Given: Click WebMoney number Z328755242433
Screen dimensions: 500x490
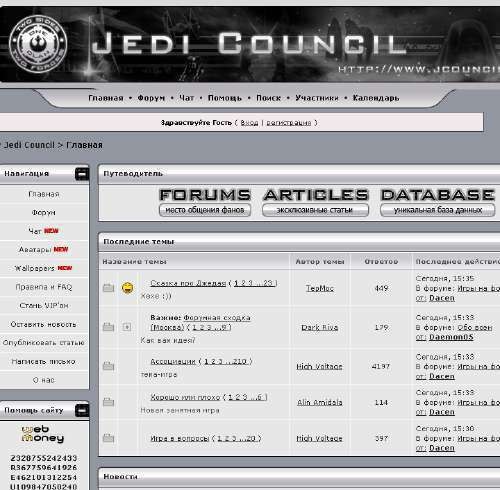Looking at the screenshot, I should click(44, 458).
